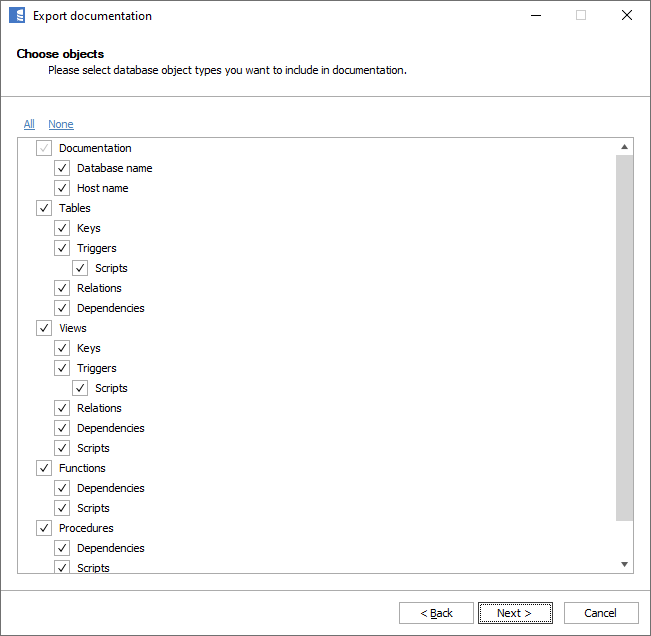Uncheck the Host name checkbox

62,188
